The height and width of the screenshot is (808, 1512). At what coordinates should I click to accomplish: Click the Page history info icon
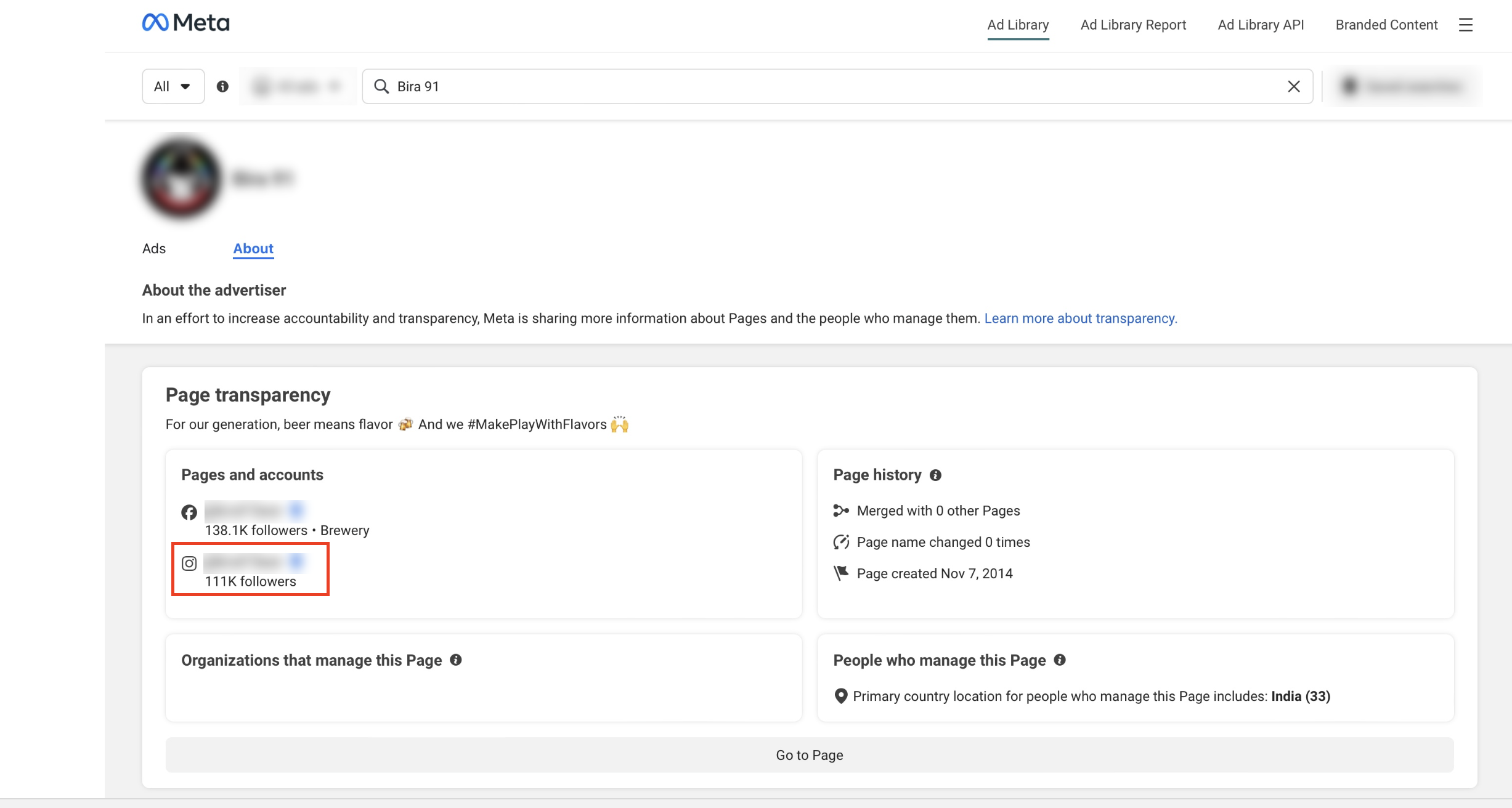(x=935, y=475)
